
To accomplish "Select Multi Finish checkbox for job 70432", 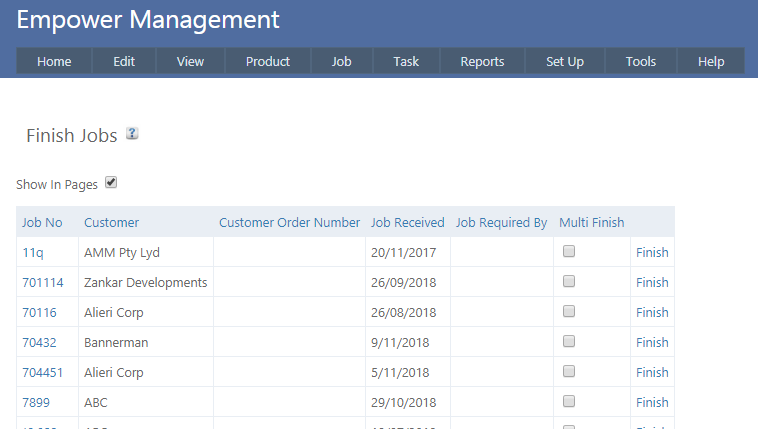I will coord(569,342).
